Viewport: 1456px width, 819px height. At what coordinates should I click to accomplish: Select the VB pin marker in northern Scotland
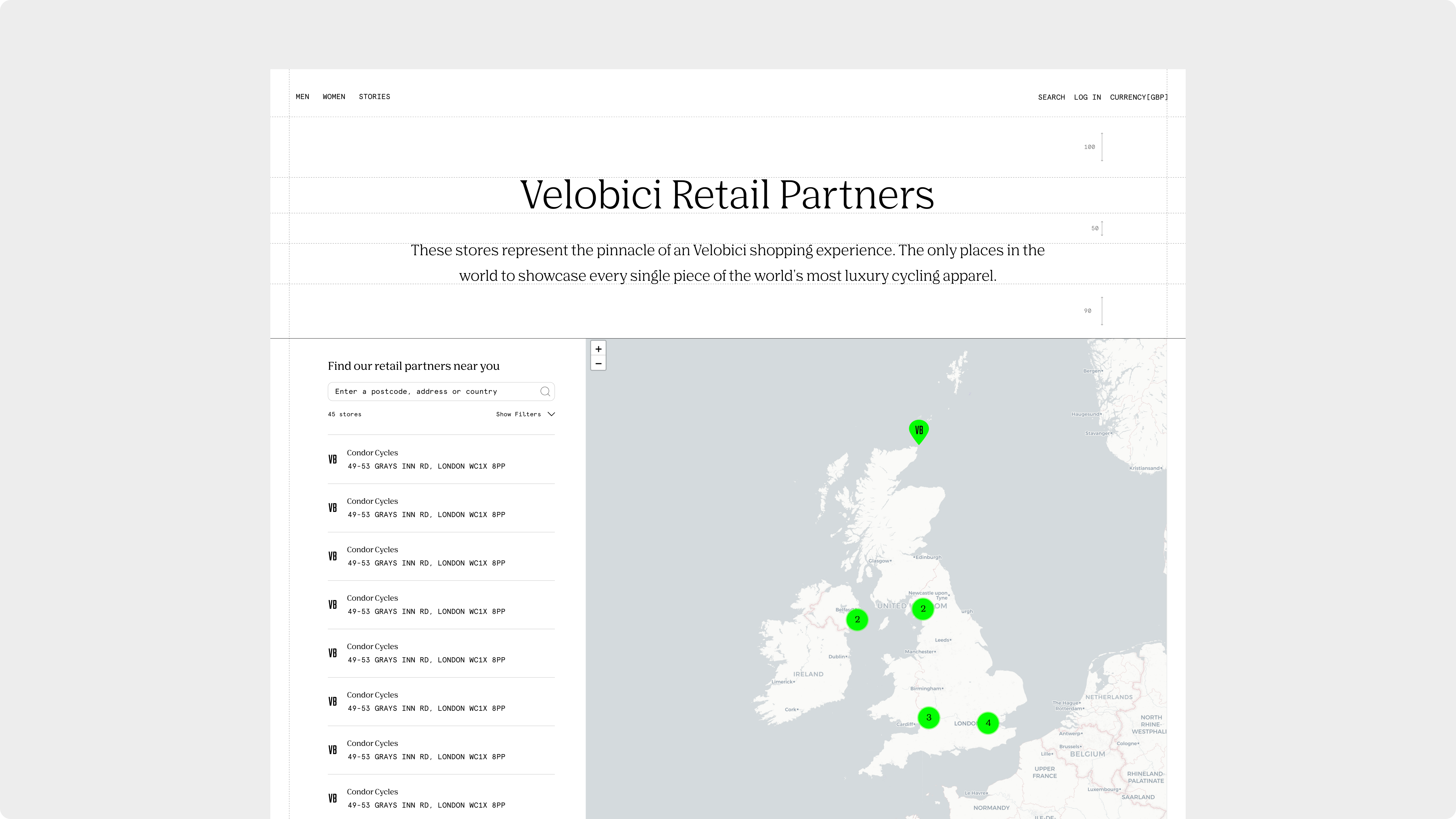coord(919,432)
